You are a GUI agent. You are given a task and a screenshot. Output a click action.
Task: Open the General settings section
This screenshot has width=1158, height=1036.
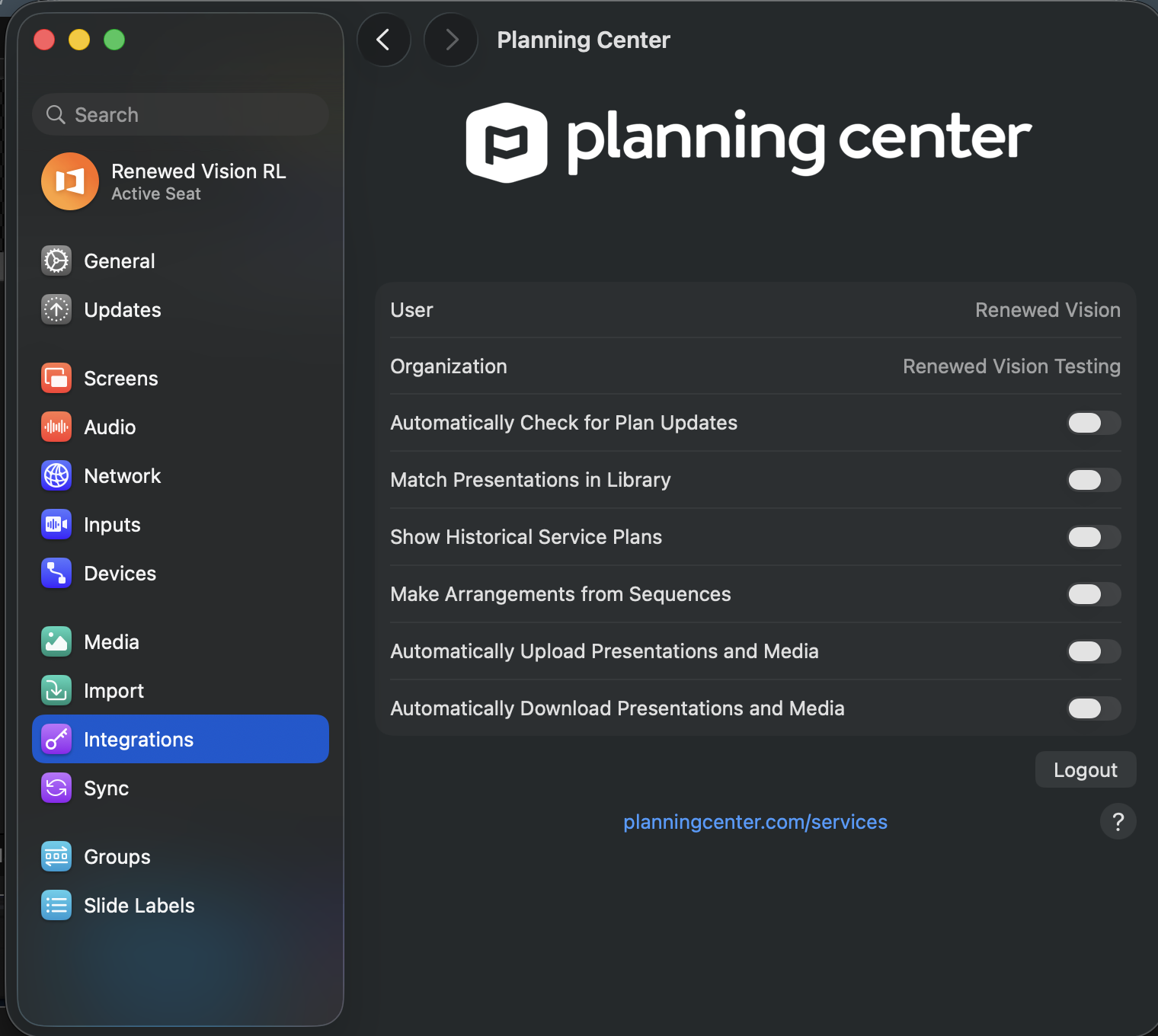point(181,261)
